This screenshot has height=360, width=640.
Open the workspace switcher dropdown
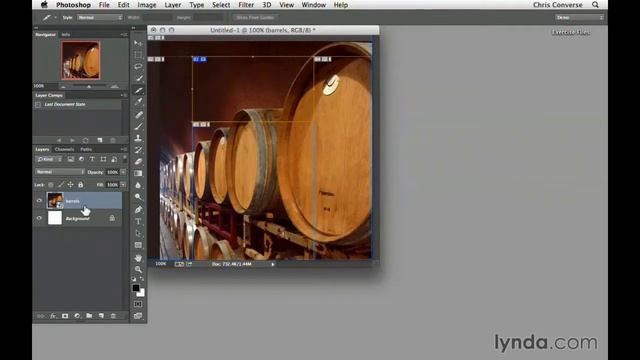[579, 18]
